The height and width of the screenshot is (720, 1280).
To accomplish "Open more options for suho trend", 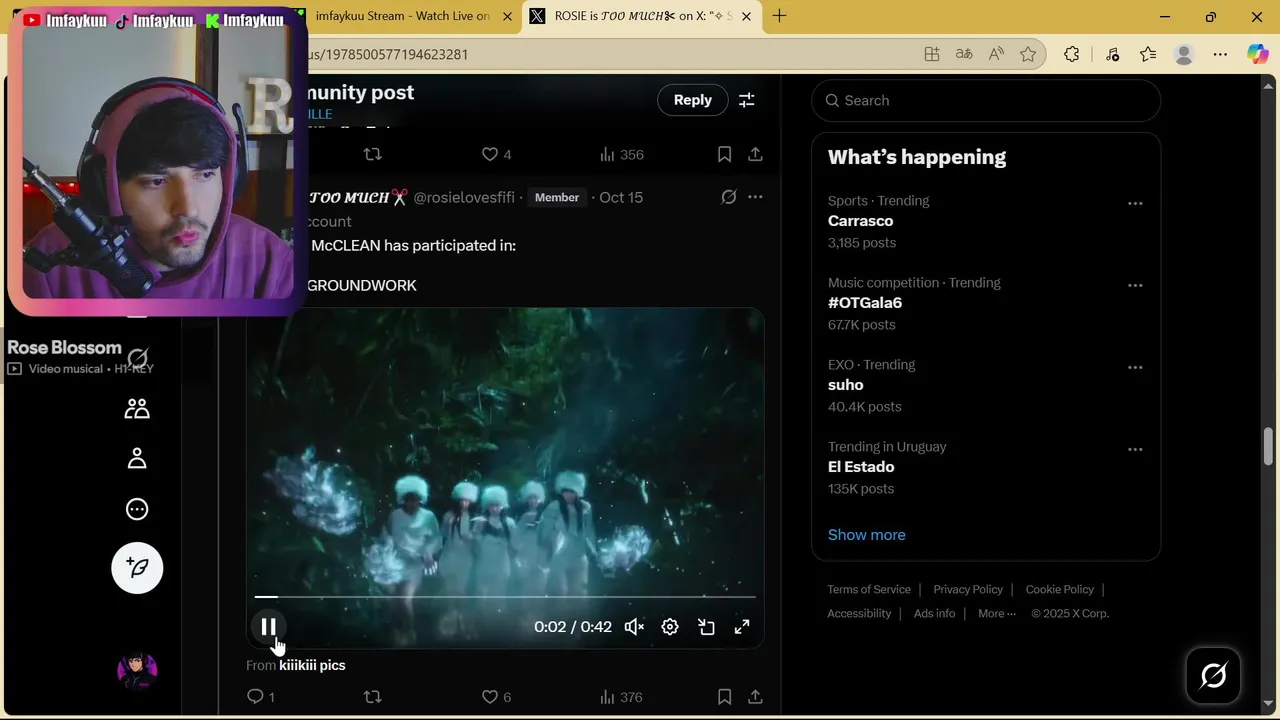I will pos(1135,367).
